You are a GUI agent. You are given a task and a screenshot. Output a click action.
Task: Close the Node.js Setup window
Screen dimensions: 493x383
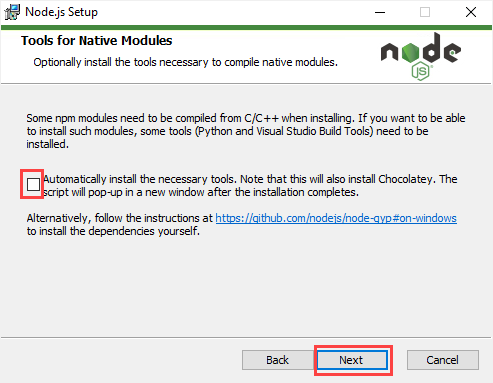pos(471,12)
